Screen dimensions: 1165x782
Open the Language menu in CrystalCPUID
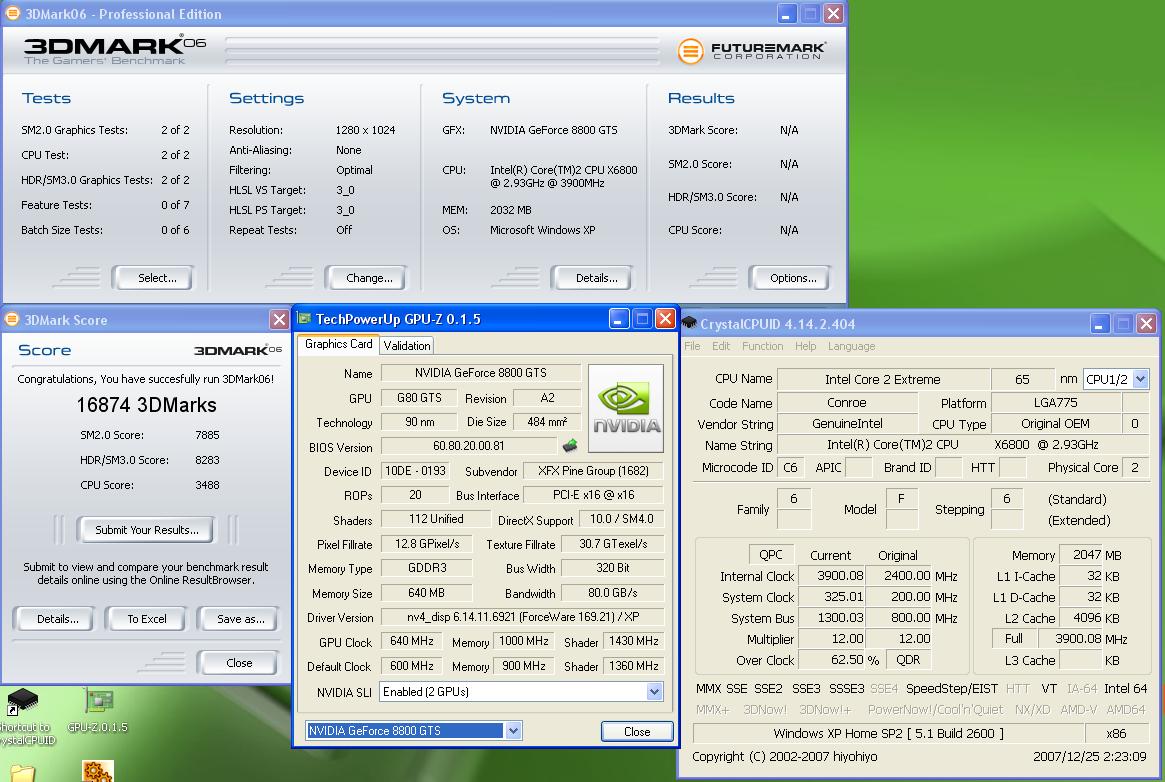pyautogui.click(x=851, y=346)
